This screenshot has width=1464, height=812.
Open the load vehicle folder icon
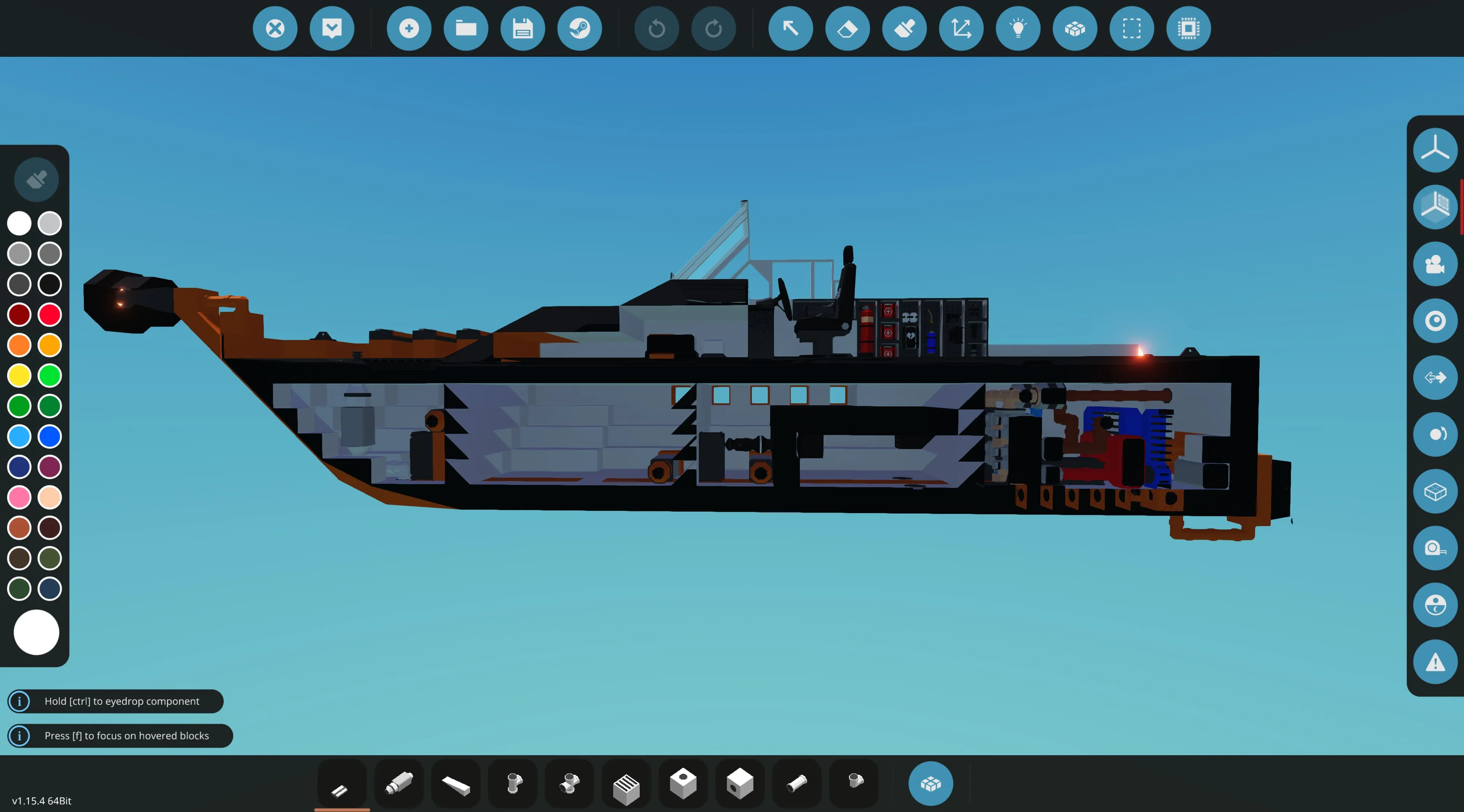[x=466, y=29]
